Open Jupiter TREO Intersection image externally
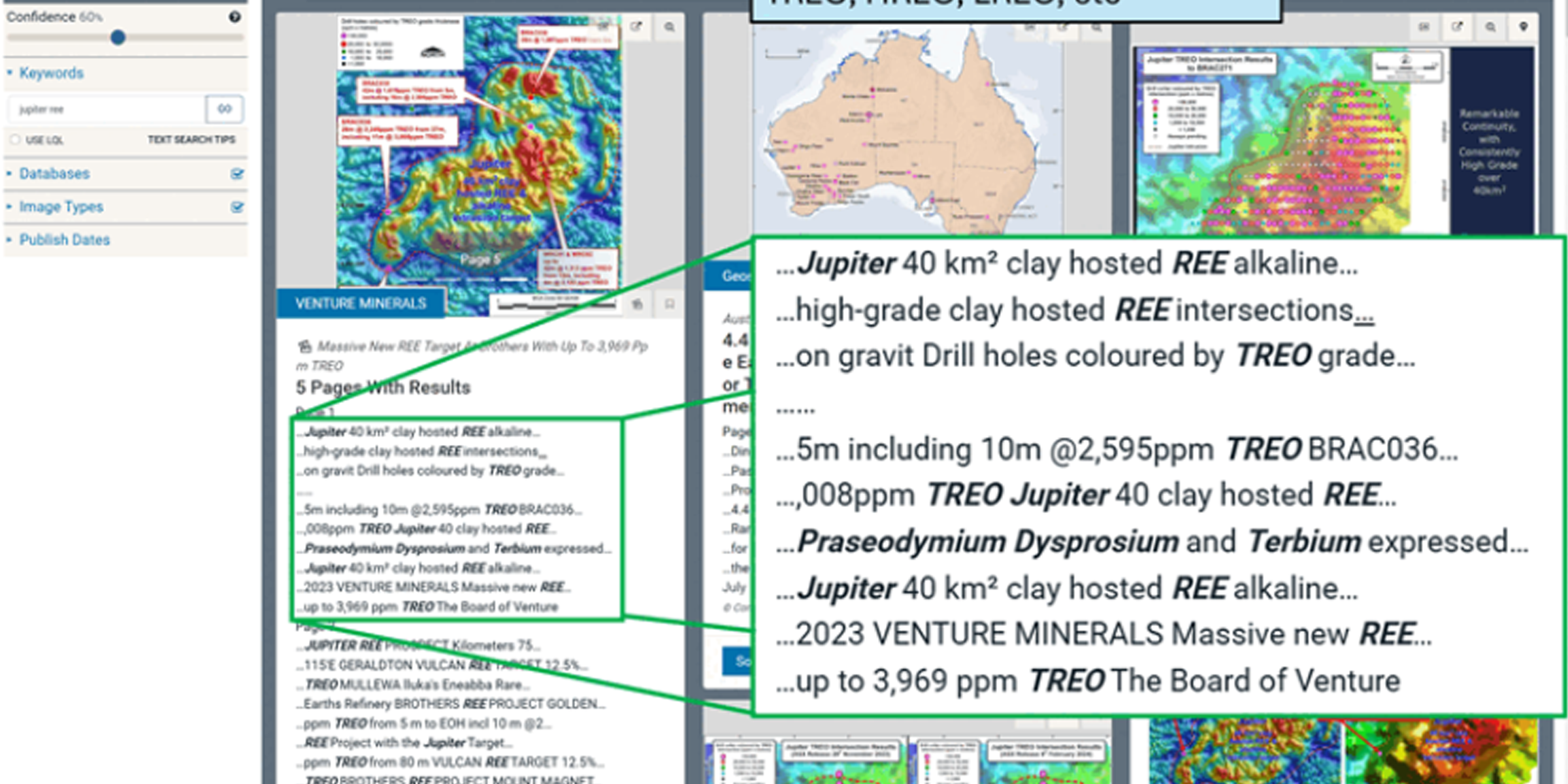Screen dimensions: 1568x784 (1457, 27)
